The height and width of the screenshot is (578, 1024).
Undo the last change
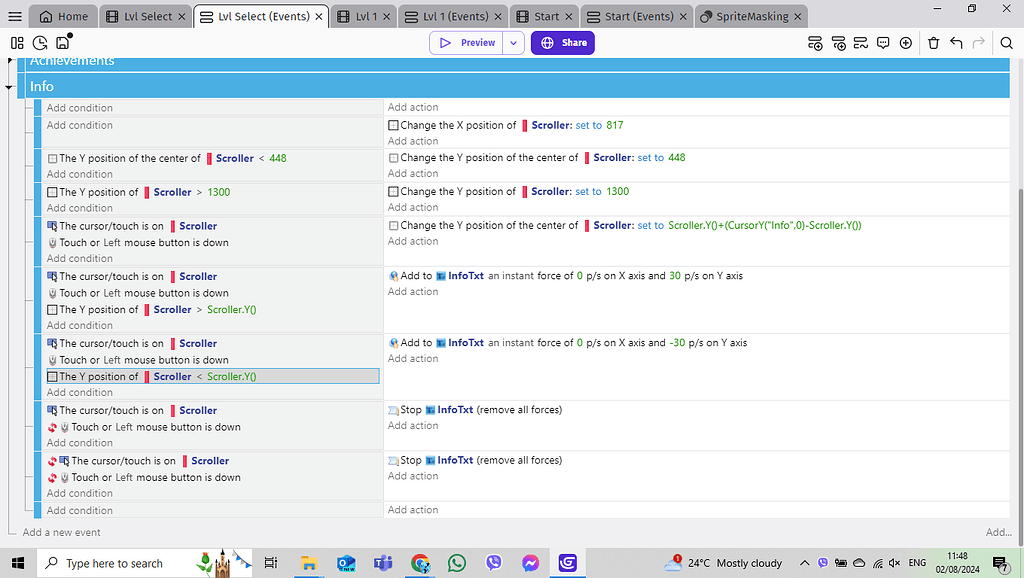pos(957,43)
